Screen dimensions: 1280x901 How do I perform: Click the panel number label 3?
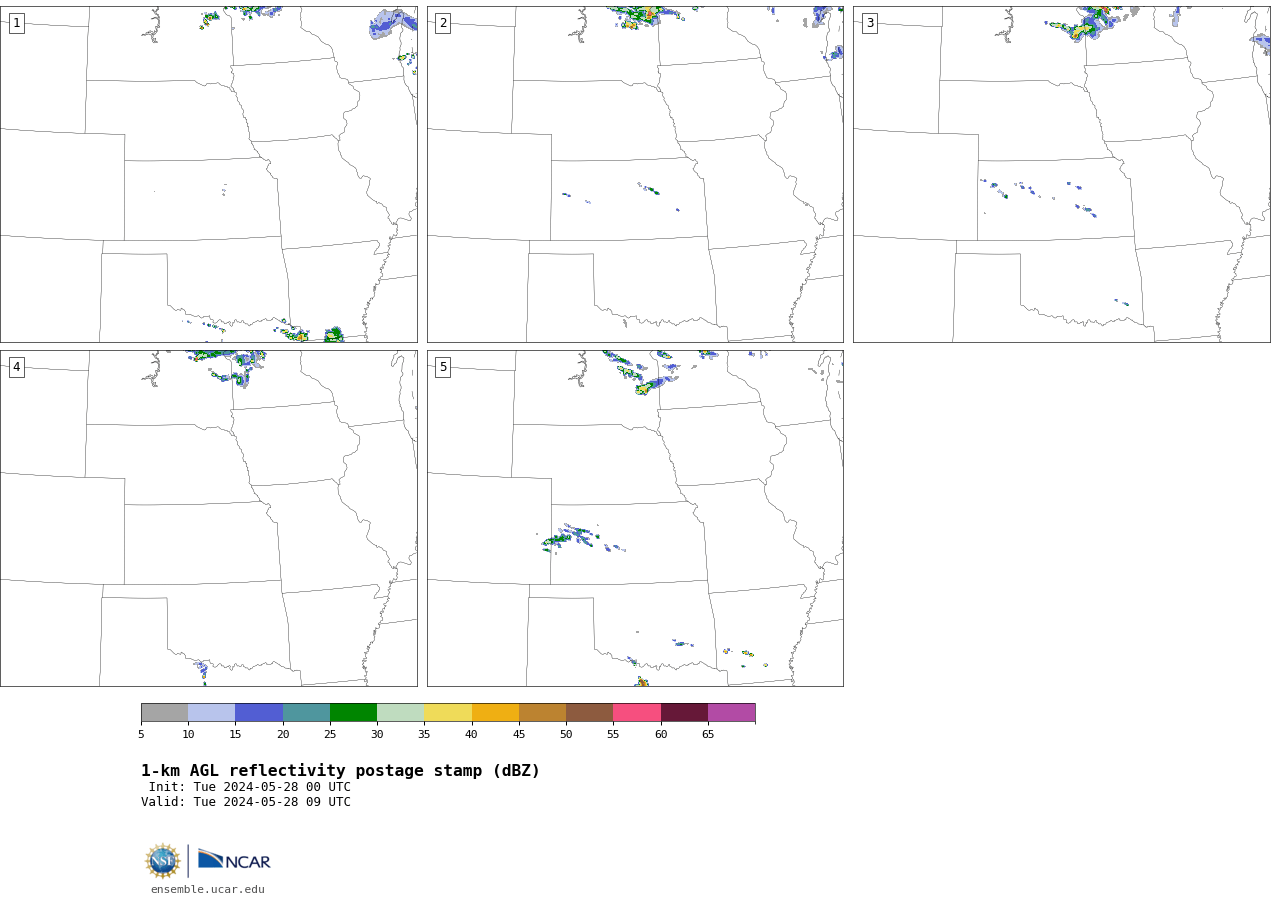[870, 23]
